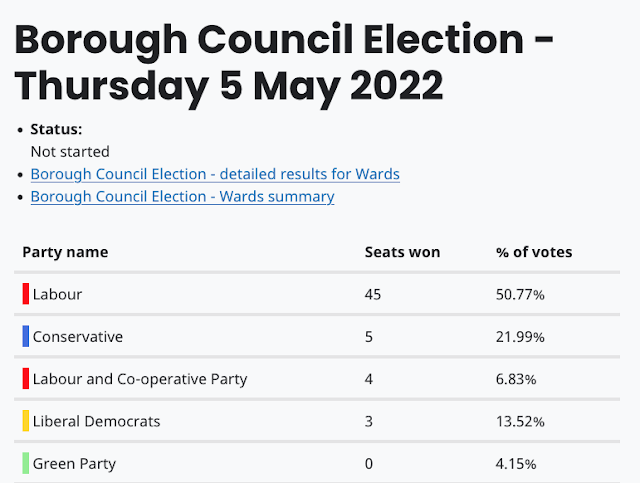
Task: Click the Seats won column header
Action: (402, 252)
